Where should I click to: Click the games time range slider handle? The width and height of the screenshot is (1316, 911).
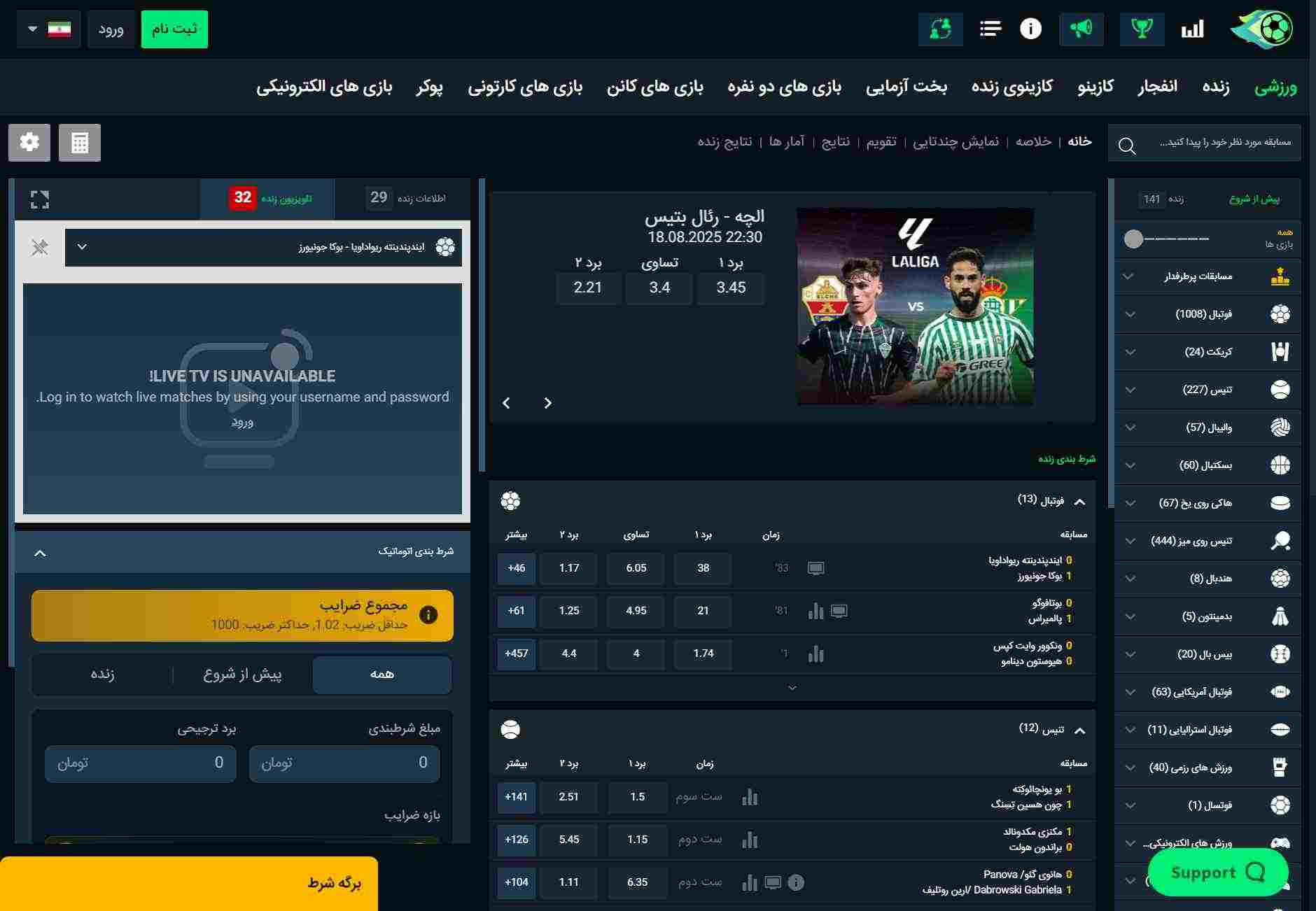click(x=1133, y=239)
